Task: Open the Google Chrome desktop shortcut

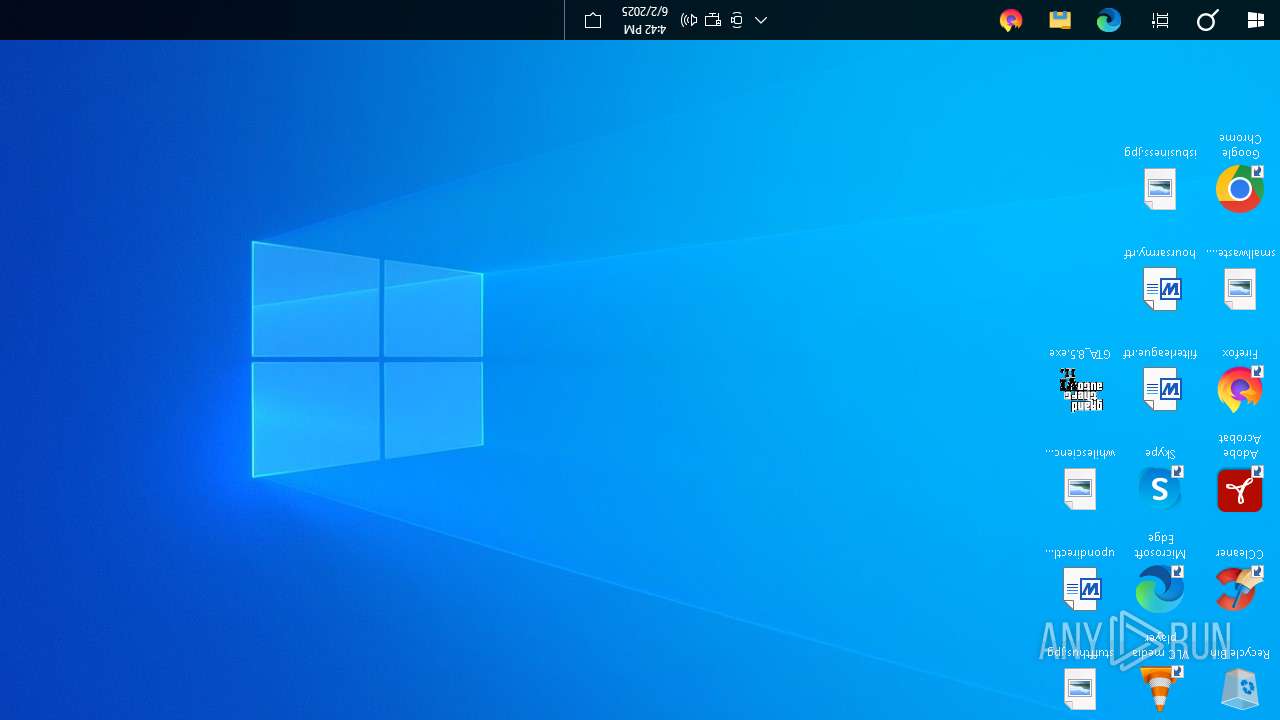Action: point(1240,175)
